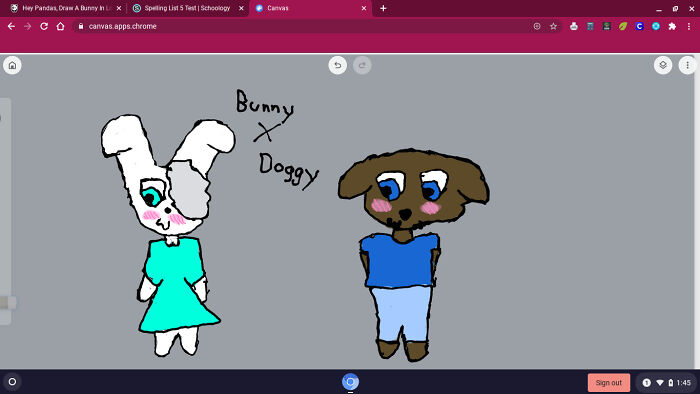The image size is (700, 394).
Task: View site lock information
Action: (81, 26)
